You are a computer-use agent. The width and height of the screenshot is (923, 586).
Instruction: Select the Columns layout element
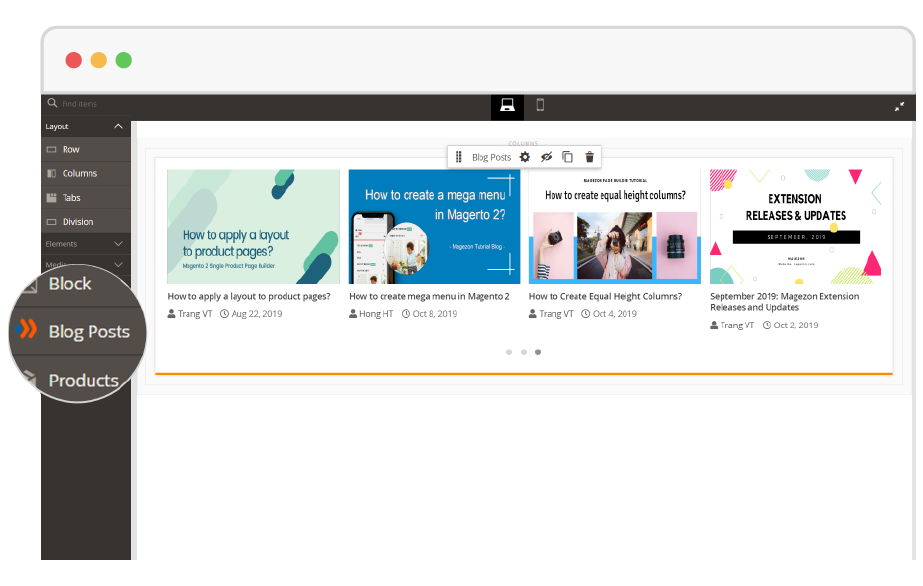click(x=80, y=174)
